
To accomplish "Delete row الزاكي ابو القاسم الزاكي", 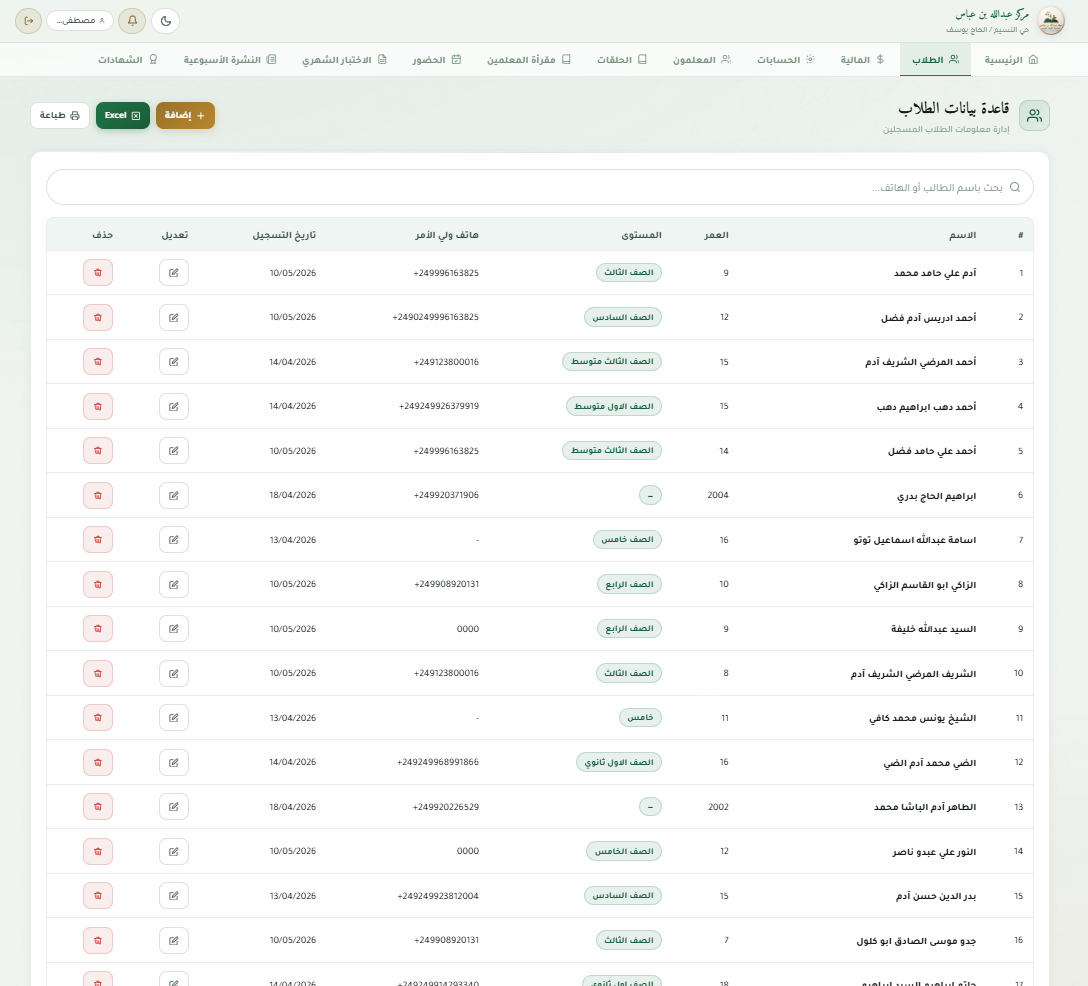I will pyautogui.click(x=98, y=584).
